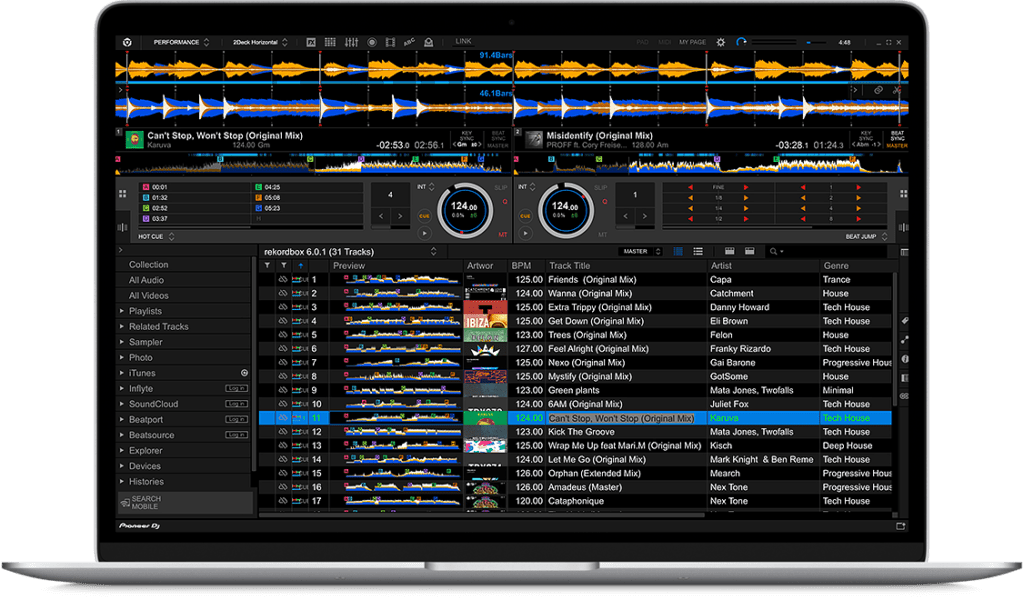Open MY PAGE in top bar
The width and height of the screenshot is (1024, 610).
(692, 42)
